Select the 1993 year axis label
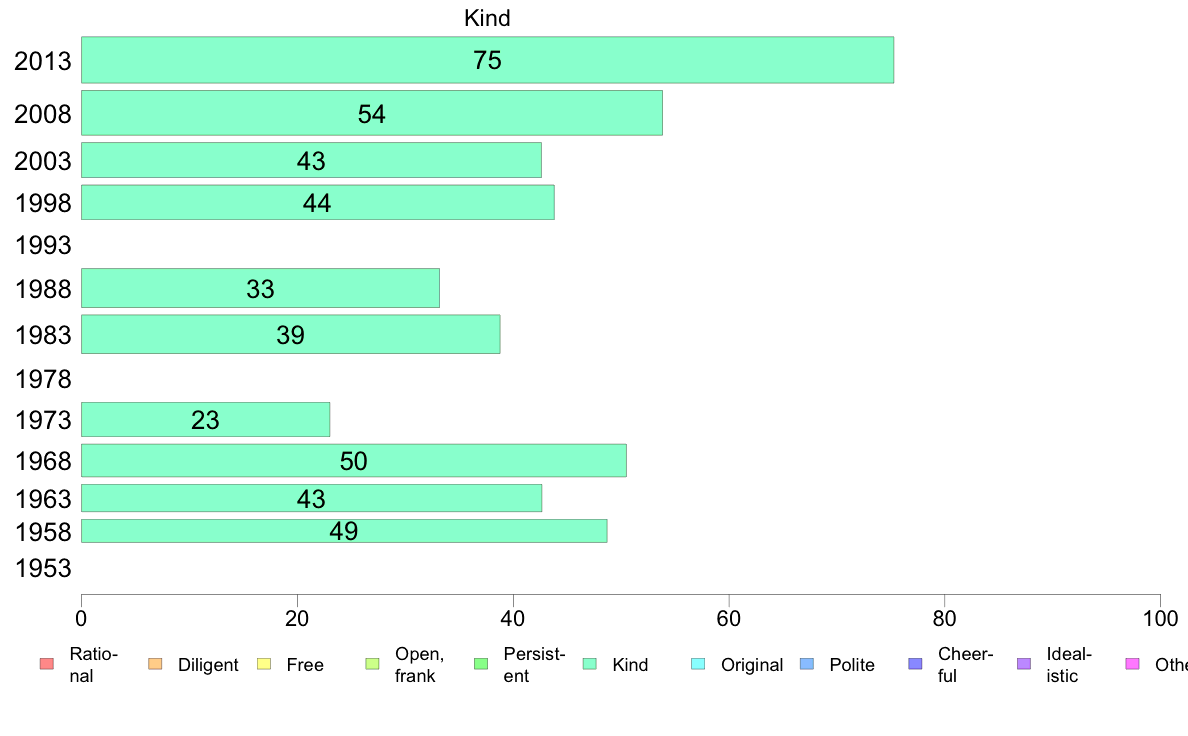The image size is (1188, 736). (x=43, y=245)
